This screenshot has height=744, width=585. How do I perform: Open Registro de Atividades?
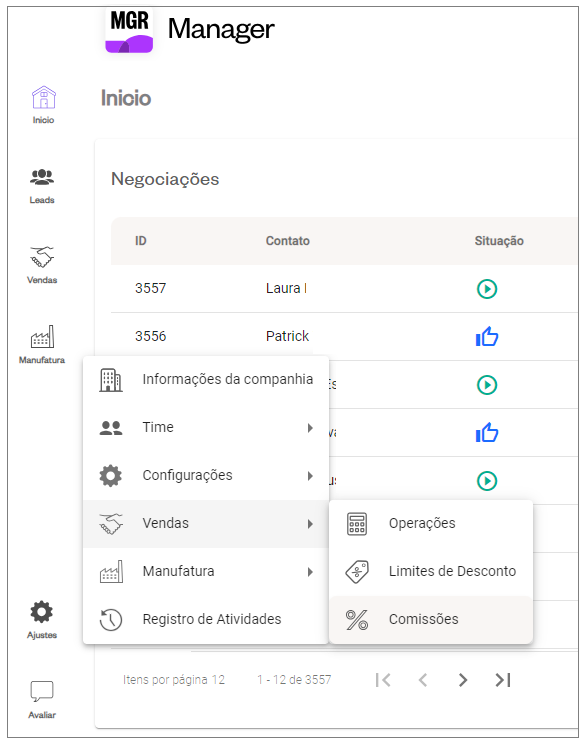click(205, 619)
